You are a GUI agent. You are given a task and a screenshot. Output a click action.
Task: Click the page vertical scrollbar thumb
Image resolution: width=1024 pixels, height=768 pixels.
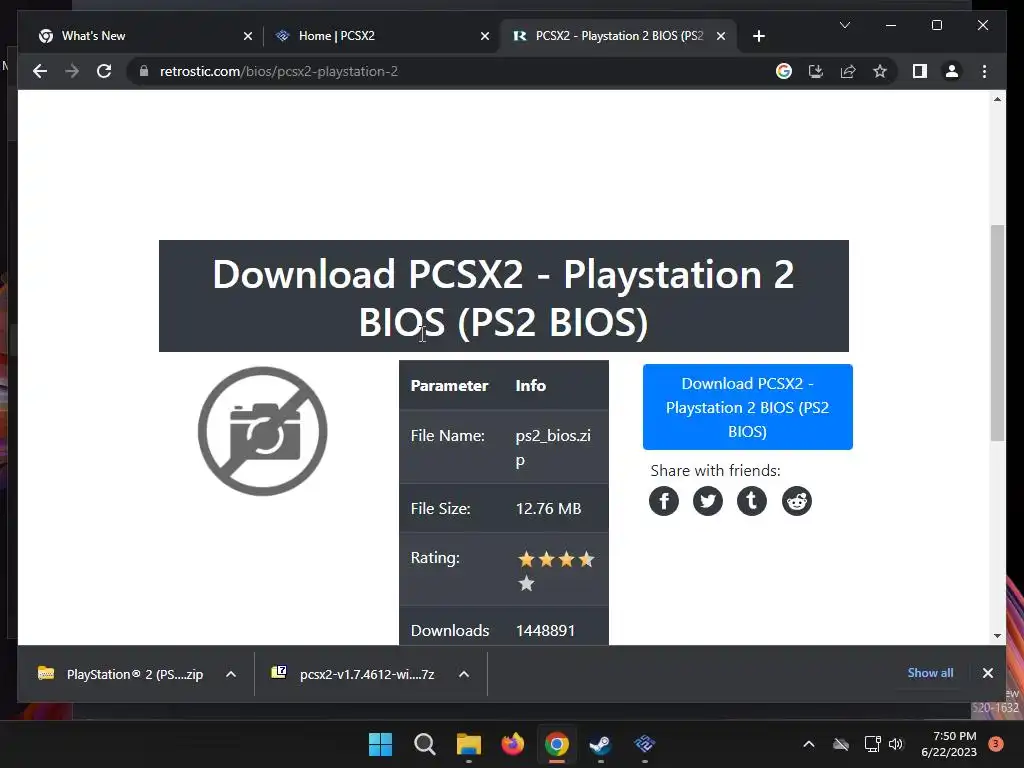click(997, 333)
